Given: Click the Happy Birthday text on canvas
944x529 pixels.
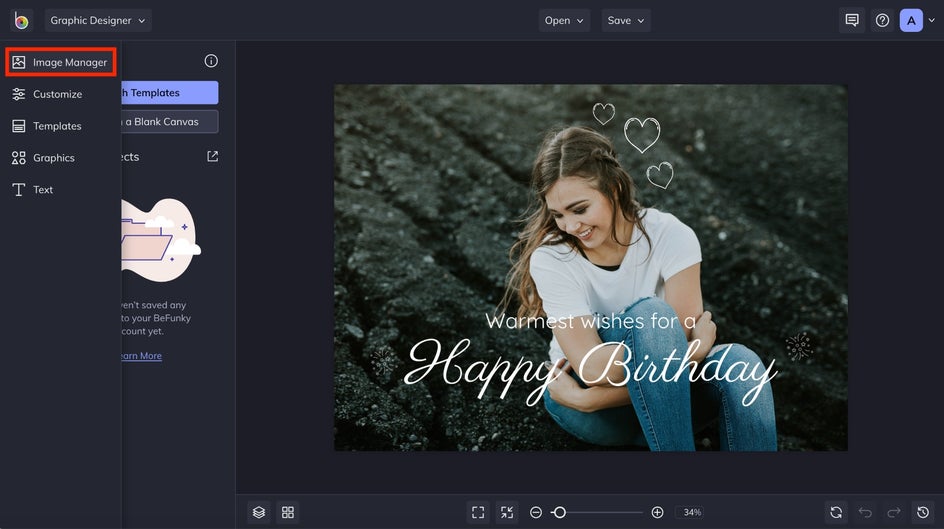Looking at the screenshot, I should 589,366.
